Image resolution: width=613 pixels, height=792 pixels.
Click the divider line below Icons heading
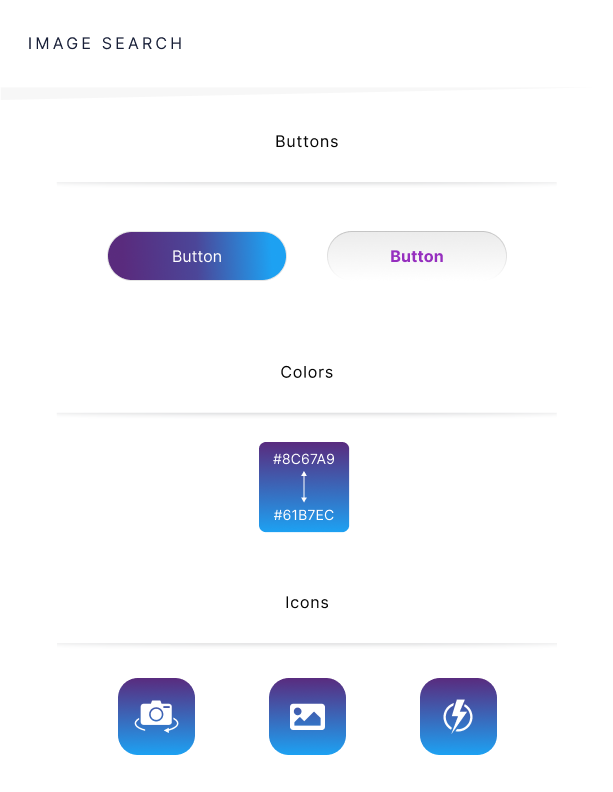tap(307, 644)
